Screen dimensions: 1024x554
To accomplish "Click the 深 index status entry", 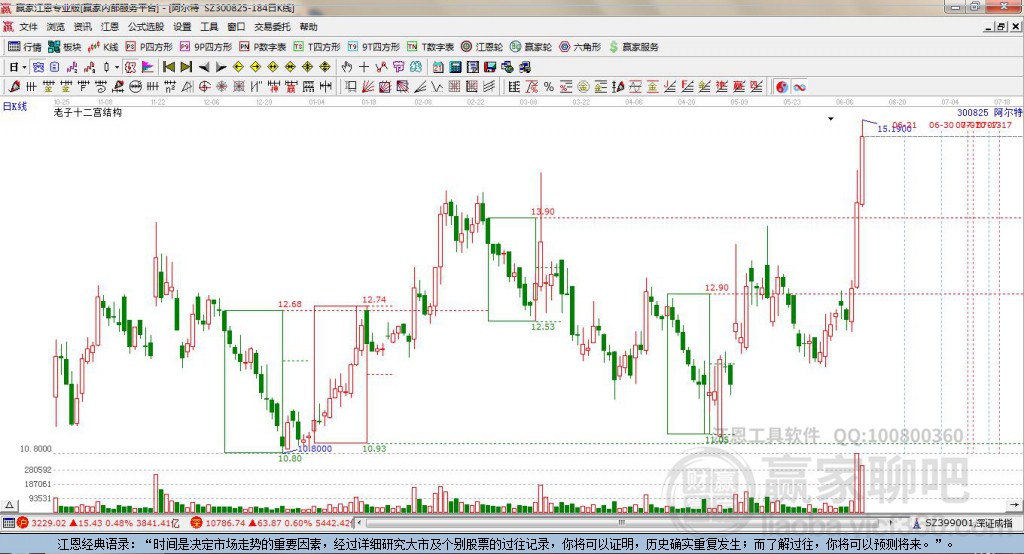I will point(271,523).
